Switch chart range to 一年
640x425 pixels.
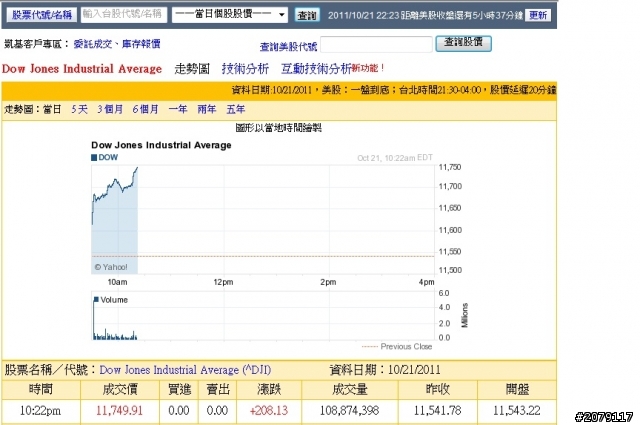pos(178,109)
